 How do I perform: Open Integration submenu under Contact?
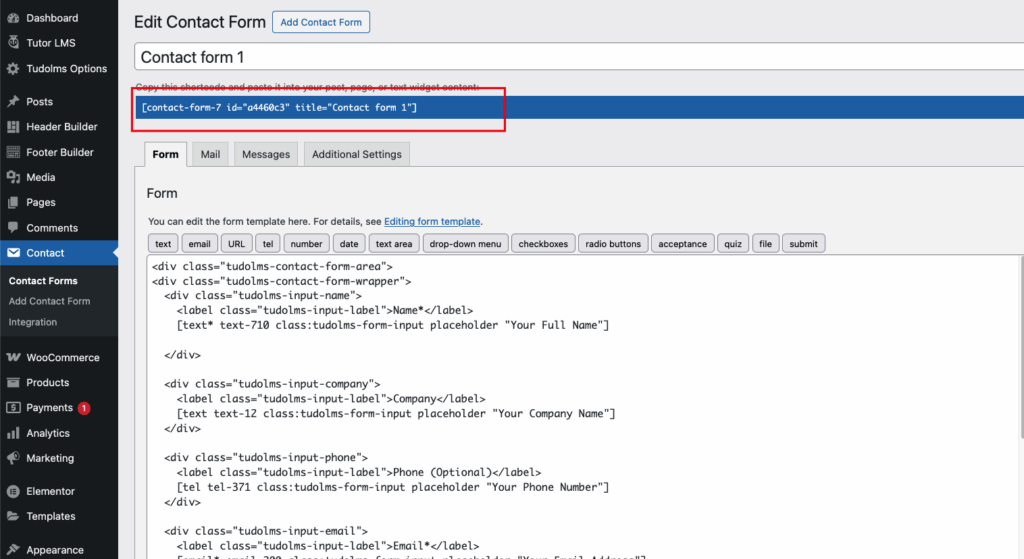(x=33, y=322)
